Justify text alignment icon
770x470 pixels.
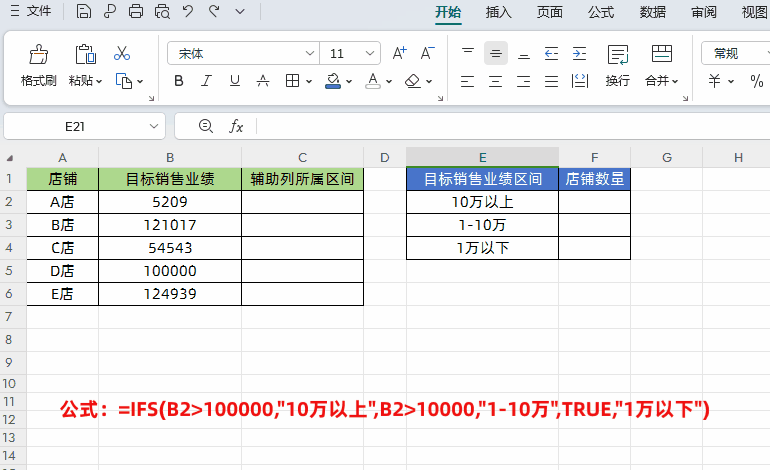coord(551,81)
